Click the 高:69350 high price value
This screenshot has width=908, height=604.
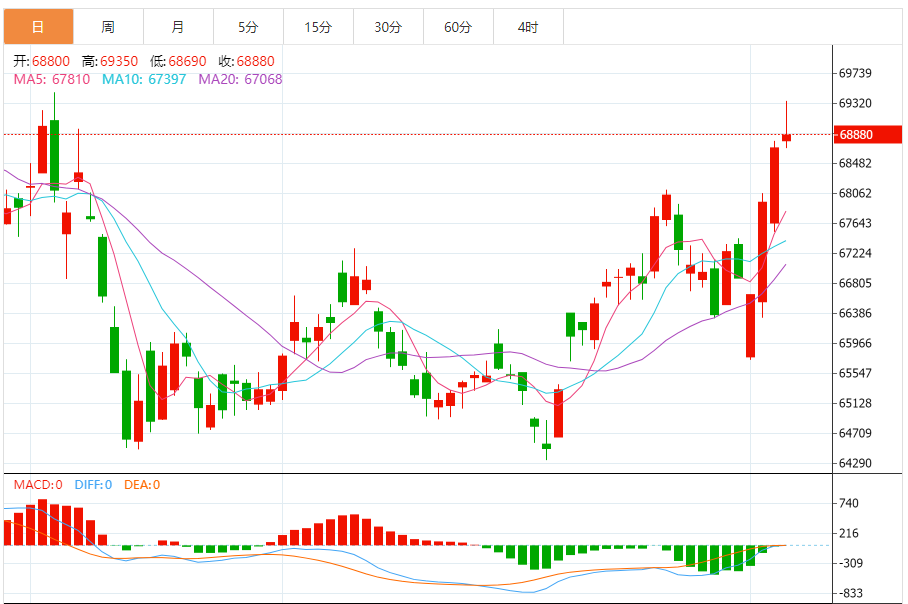click(110, 61)
